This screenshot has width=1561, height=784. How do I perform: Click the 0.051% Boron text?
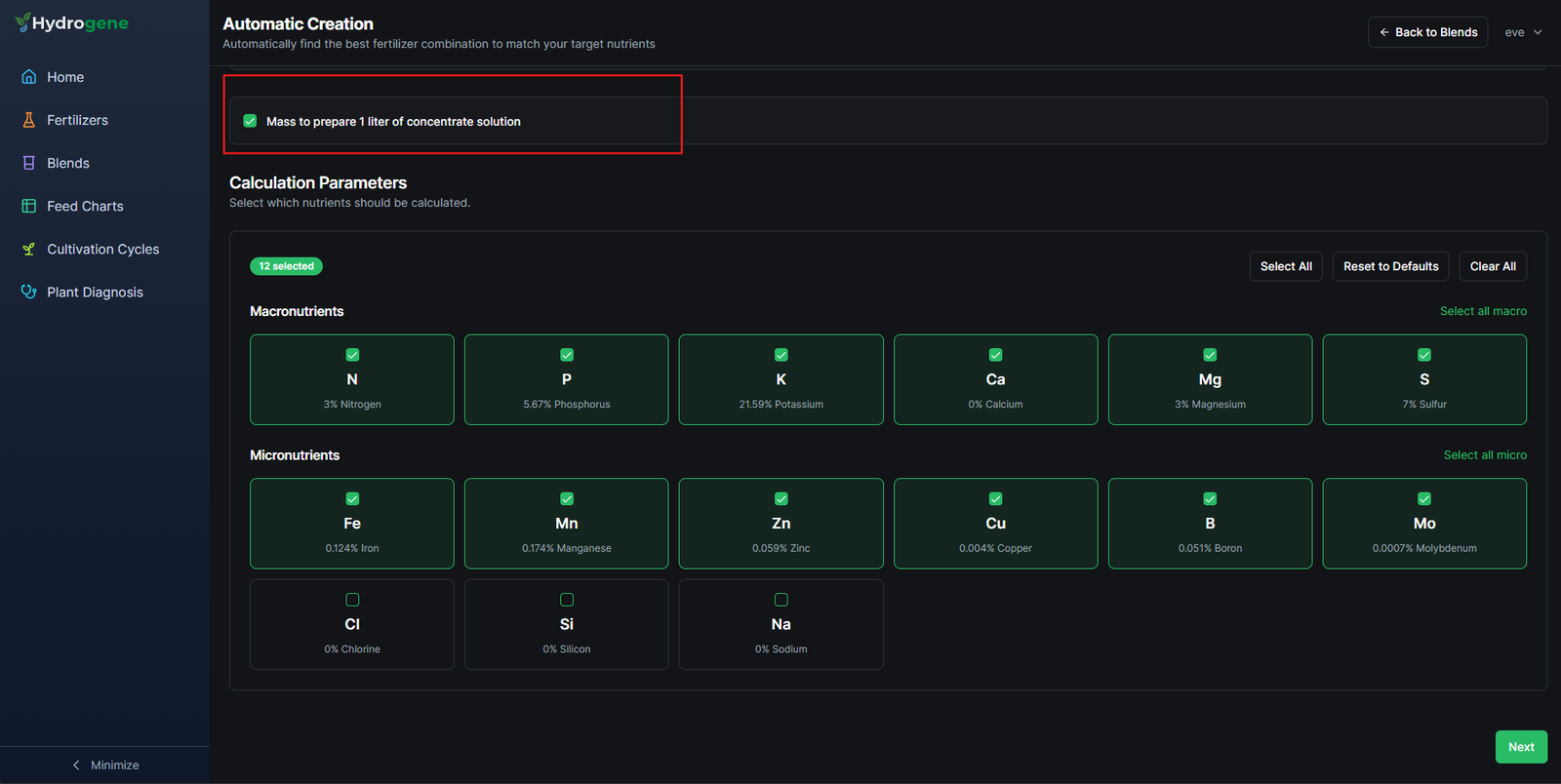1210,548
